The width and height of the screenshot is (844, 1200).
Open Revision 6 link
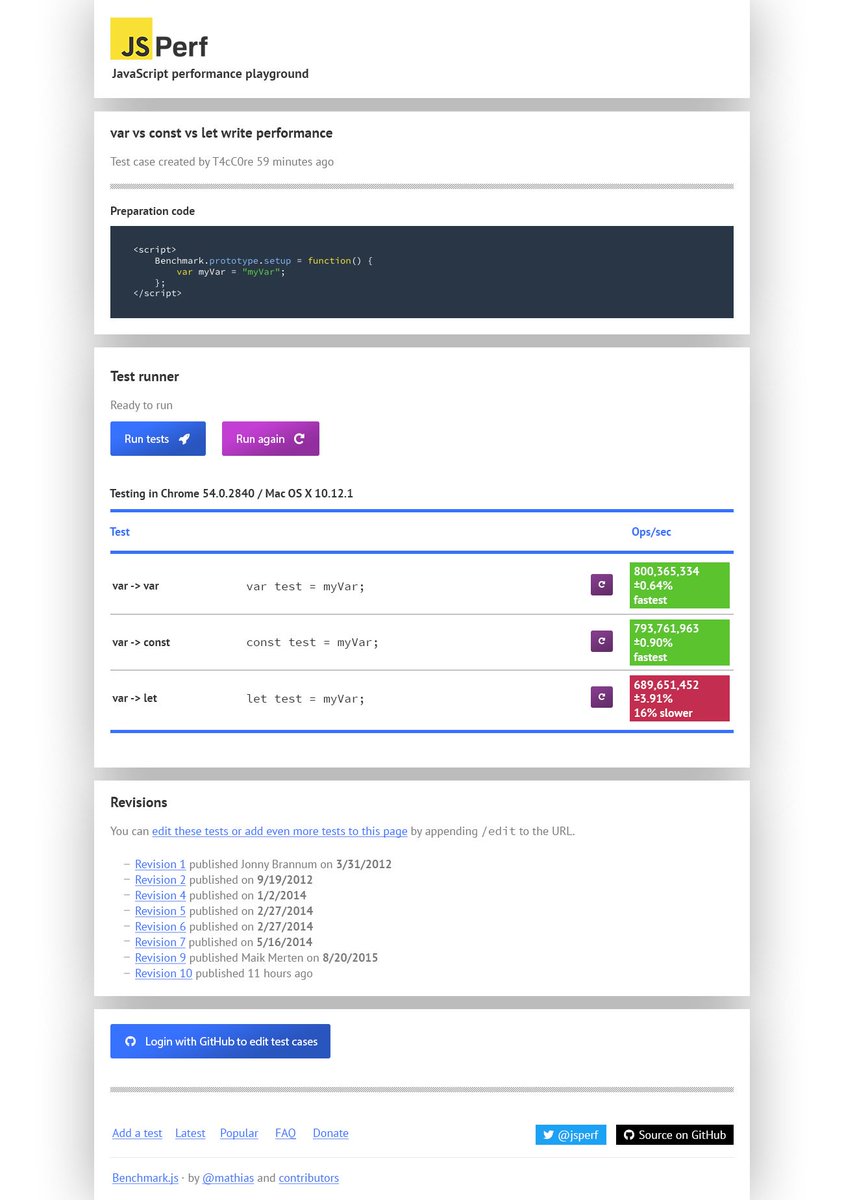[160, 927]
